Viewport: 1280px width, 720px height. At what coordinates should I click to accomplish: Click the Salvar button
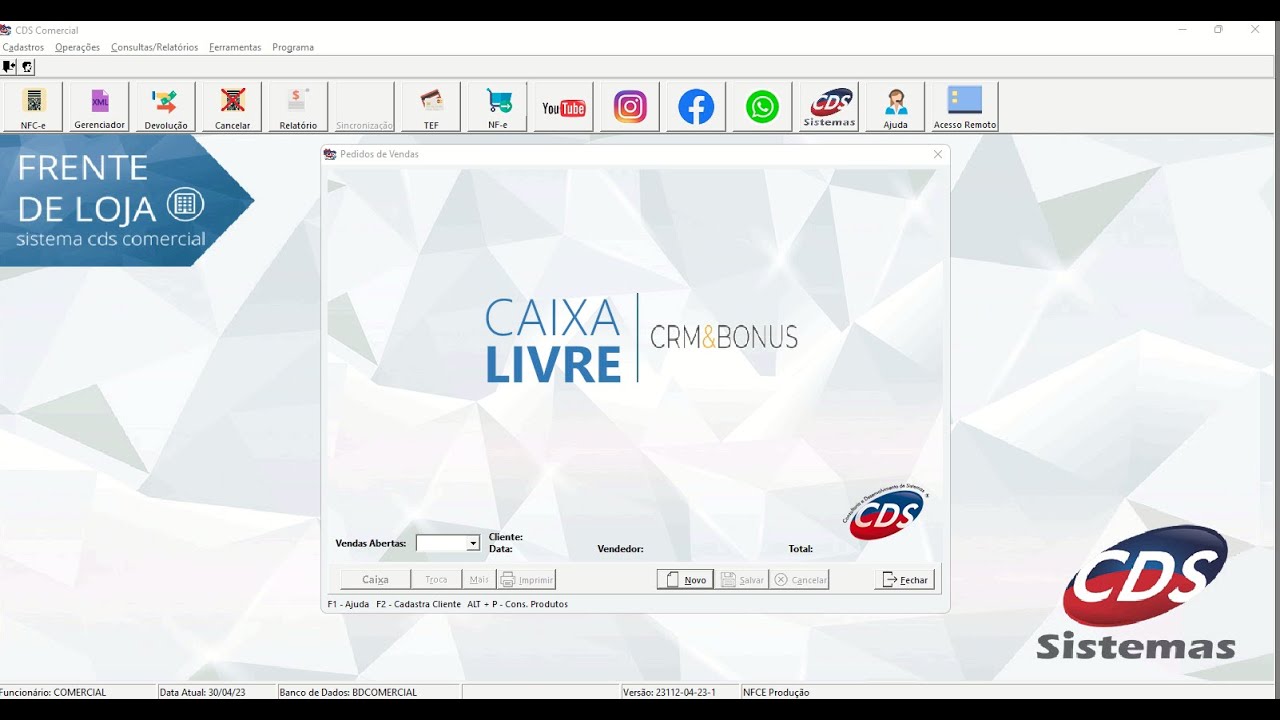click(x=742, y=580)
